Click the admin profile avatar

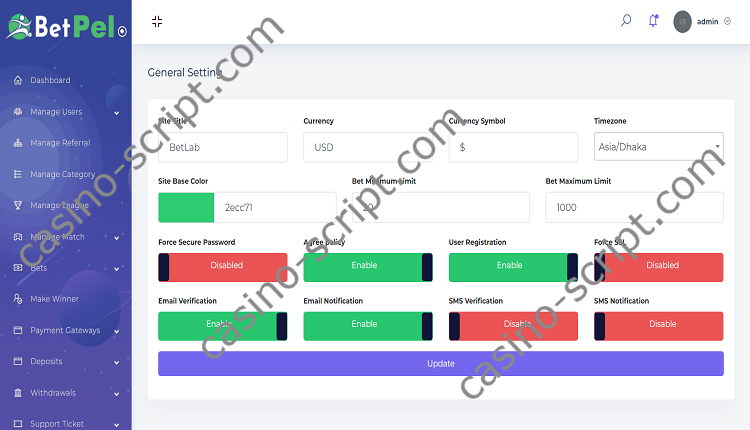(x=683, y=21)
